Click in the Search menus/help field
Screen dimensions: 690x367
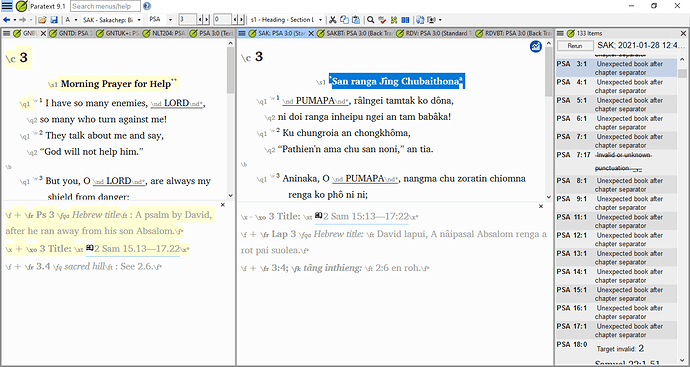click(105, 6)
